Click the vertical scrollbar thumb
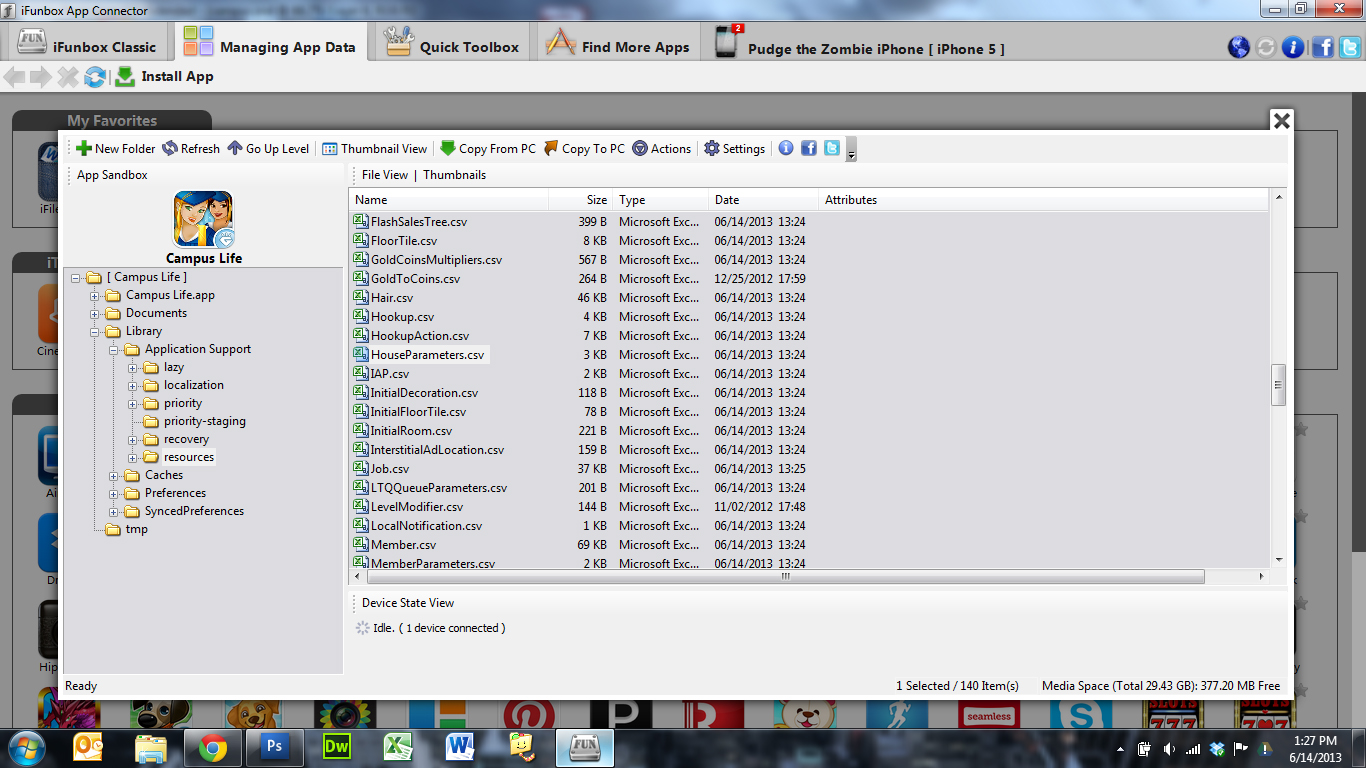Viewport: 1366px width, 768px height. tap(1278, 385)
